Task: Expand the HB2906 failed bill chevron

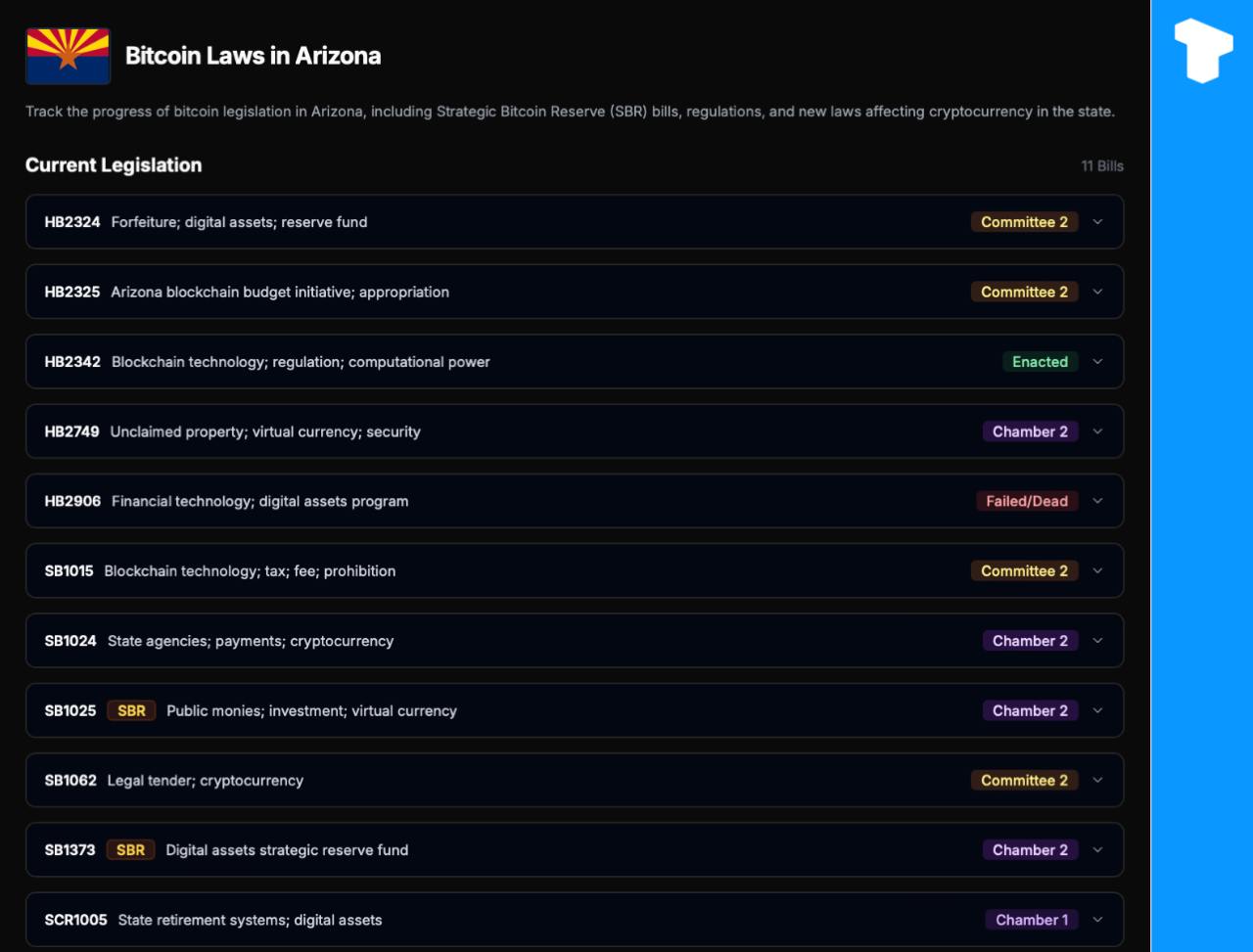Action: [x=1097, y=501]
